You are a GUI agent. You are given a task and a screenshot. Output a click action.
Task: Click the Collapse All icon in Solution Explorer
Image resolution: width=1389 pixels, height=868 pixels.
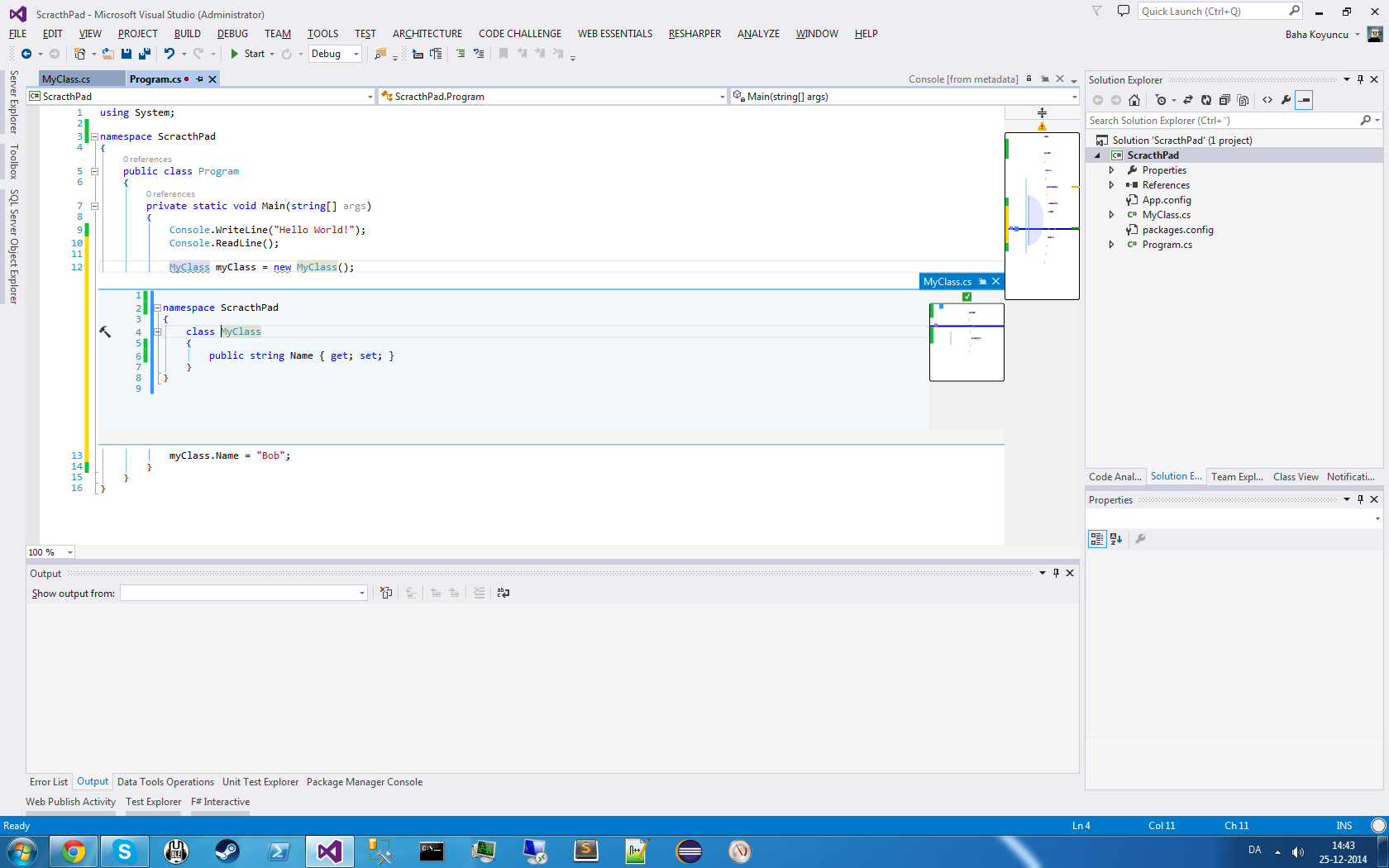pyautogui.click(x=1224, y=100)
